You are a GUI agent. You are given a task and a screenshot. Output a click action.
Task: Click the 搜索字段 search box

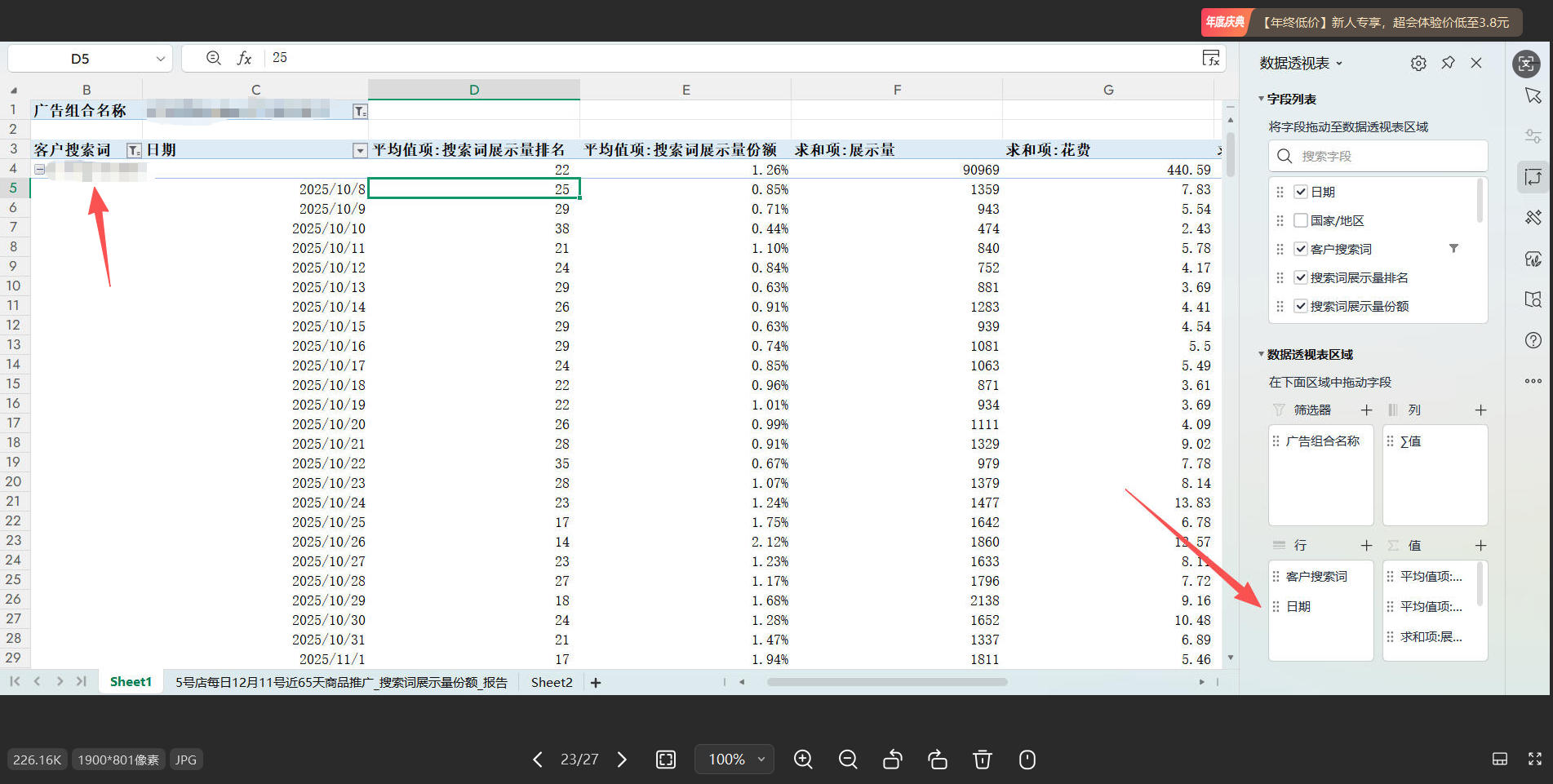(1378, 156)
